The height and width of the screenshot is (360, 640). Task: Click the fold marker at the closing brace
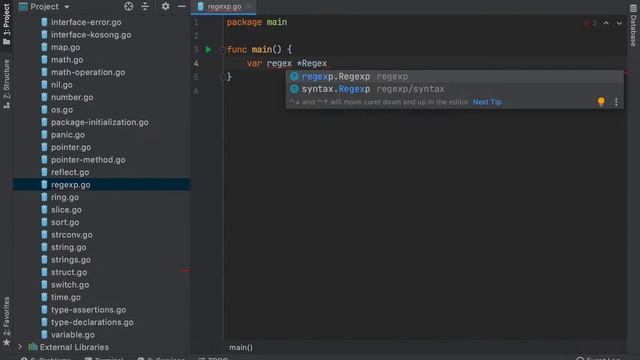point(222,77)
